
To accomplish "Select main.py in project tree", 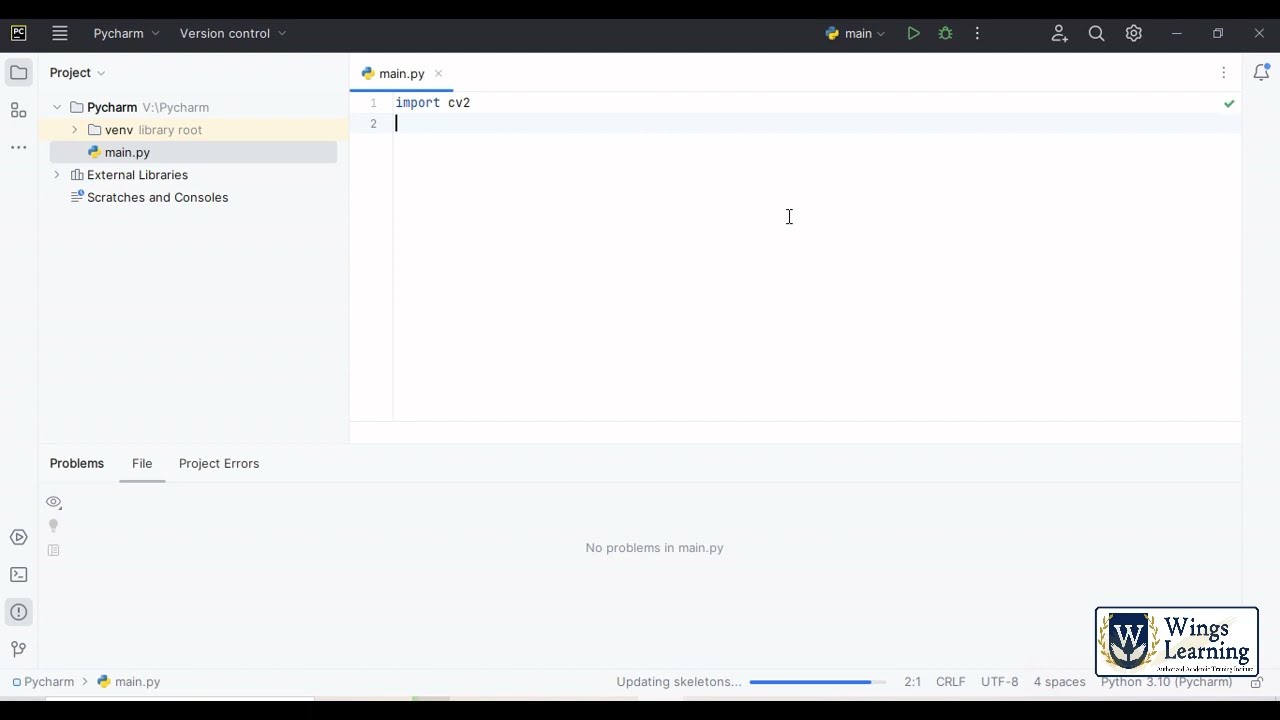I will pyautogui.click(x=193, y=152).
